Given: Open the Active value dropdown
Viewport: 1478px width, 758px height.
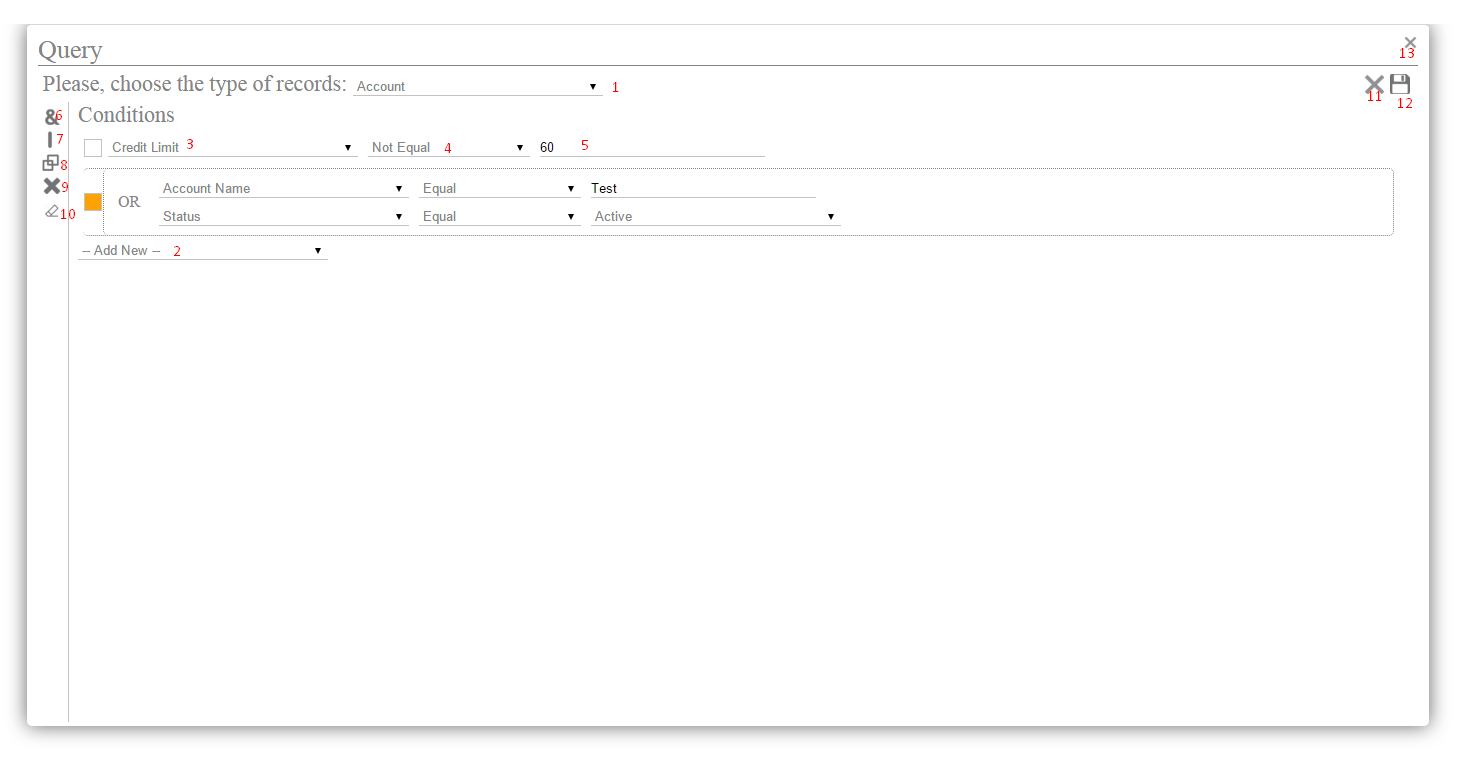Looking at the screenshot, I should [715, 217].
